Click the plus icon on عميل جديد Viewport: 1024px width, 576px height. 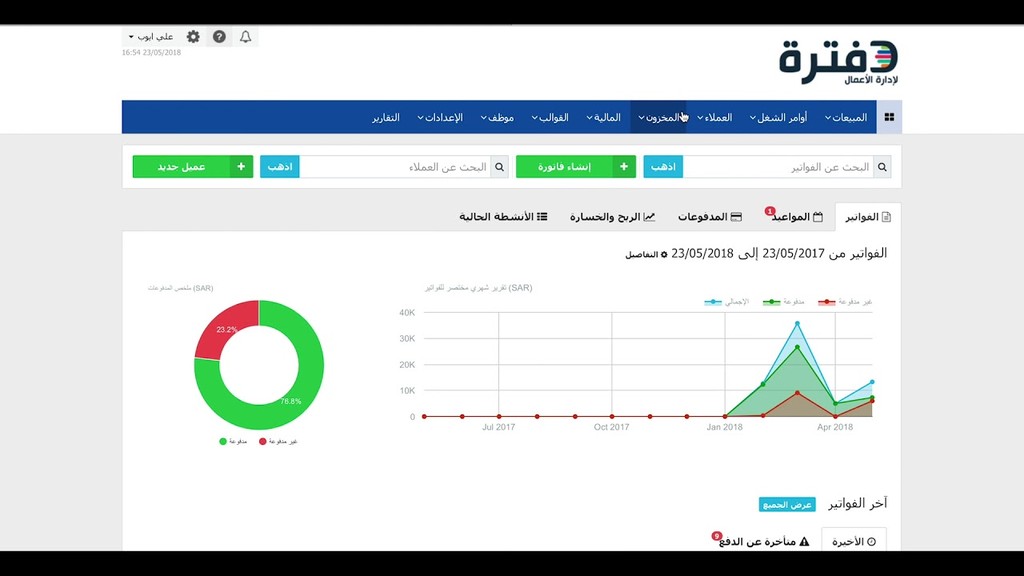(x=241, y=167)
